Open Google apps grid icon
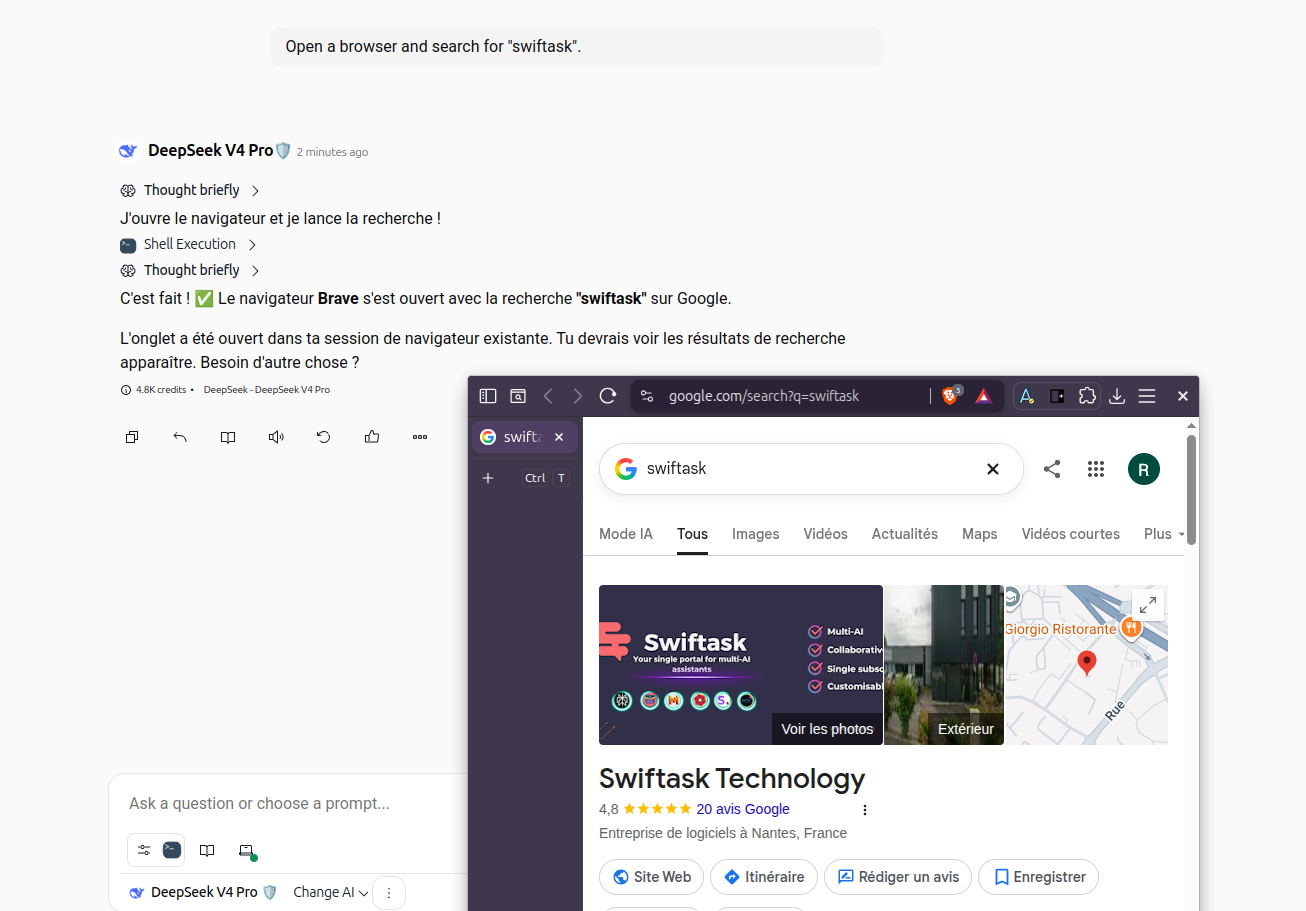Viewport: 1306px width, 911px height. point(1096,469)
